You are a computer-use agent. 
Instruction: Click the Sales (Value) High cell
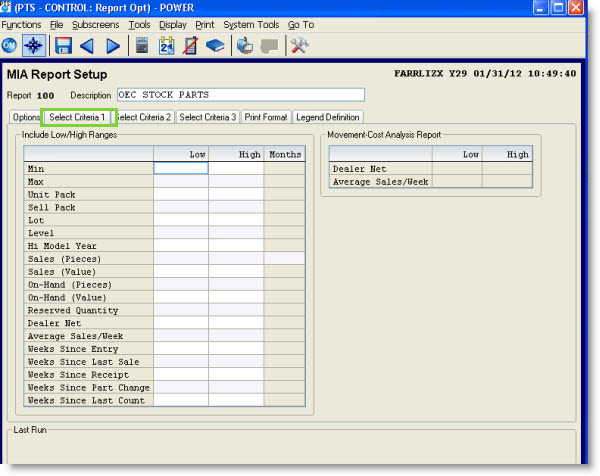[x=236, y=272]
